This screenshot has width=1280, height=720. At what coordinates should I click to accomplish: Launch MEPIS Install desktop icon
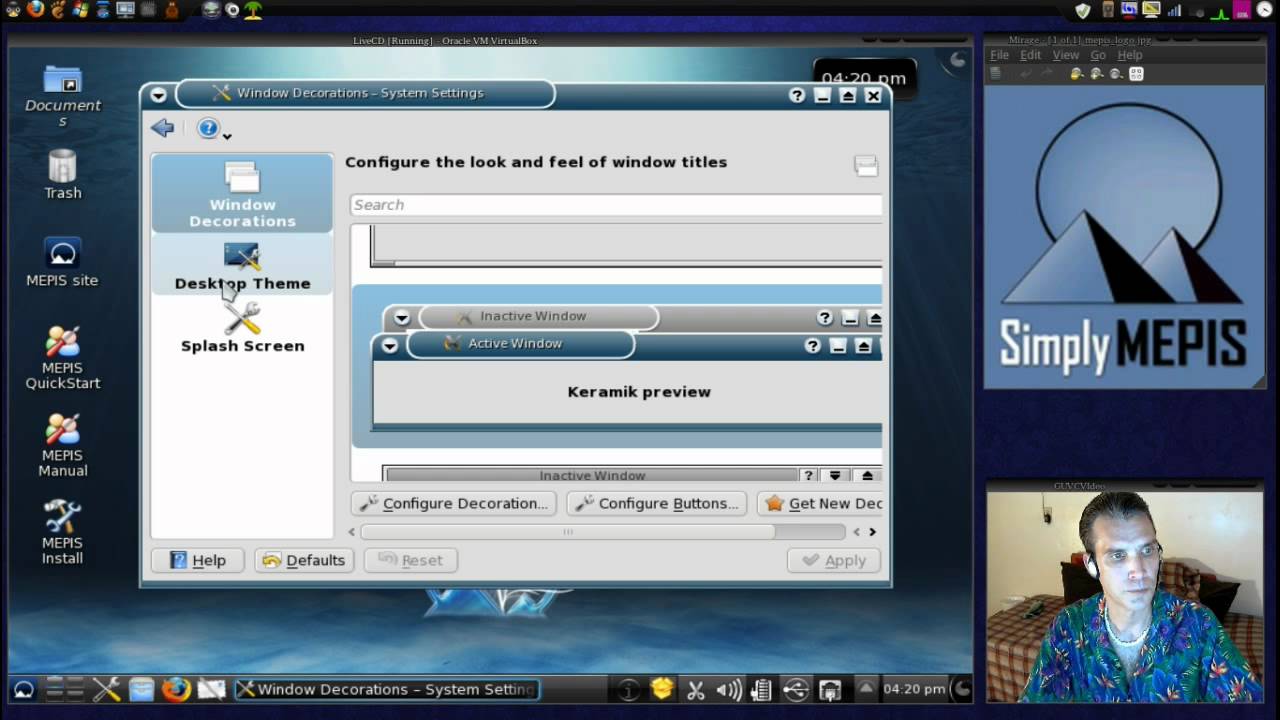(62, 532)
